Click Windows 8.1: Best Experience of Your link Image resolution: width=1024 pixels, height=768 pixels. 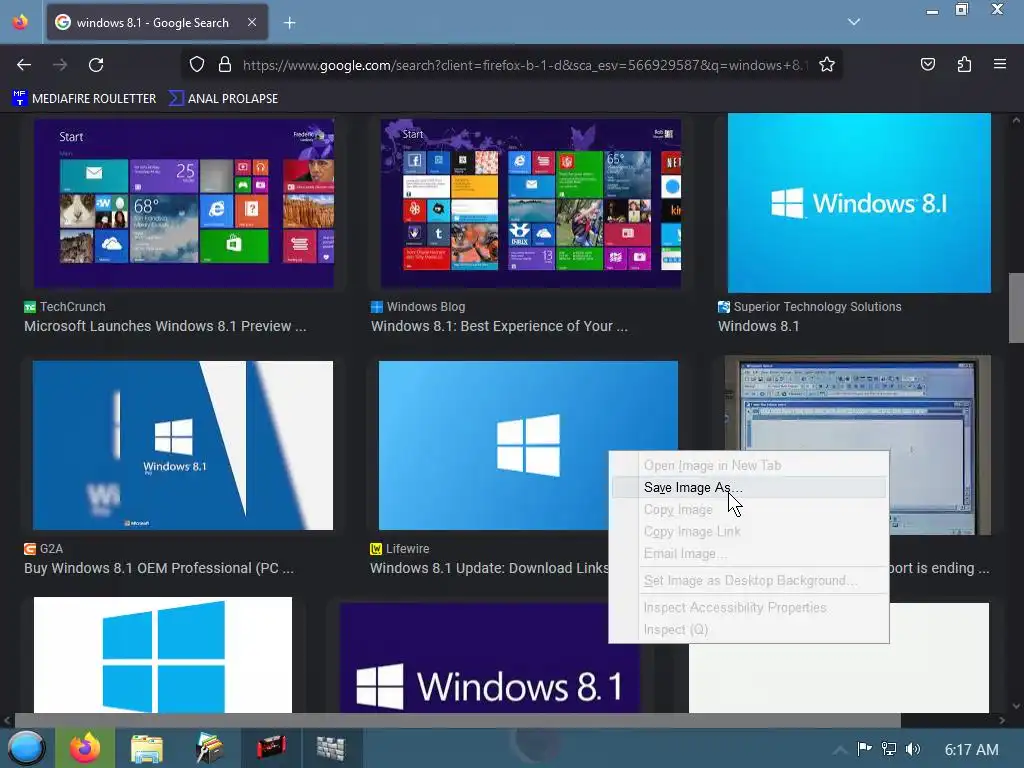[500, 327]
